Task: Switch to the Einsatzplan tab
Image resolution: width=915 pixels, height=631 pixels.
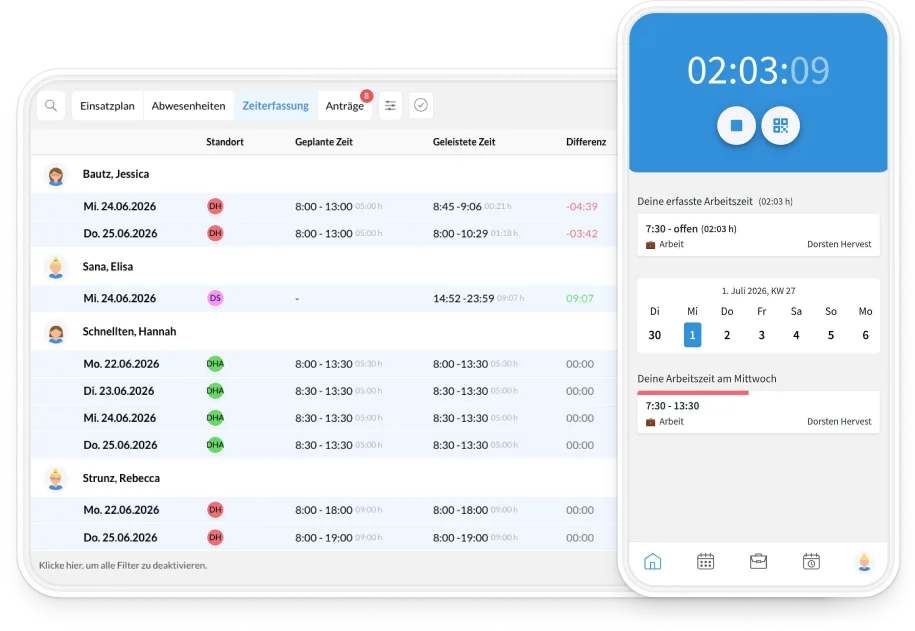Action: coord(107,106)
